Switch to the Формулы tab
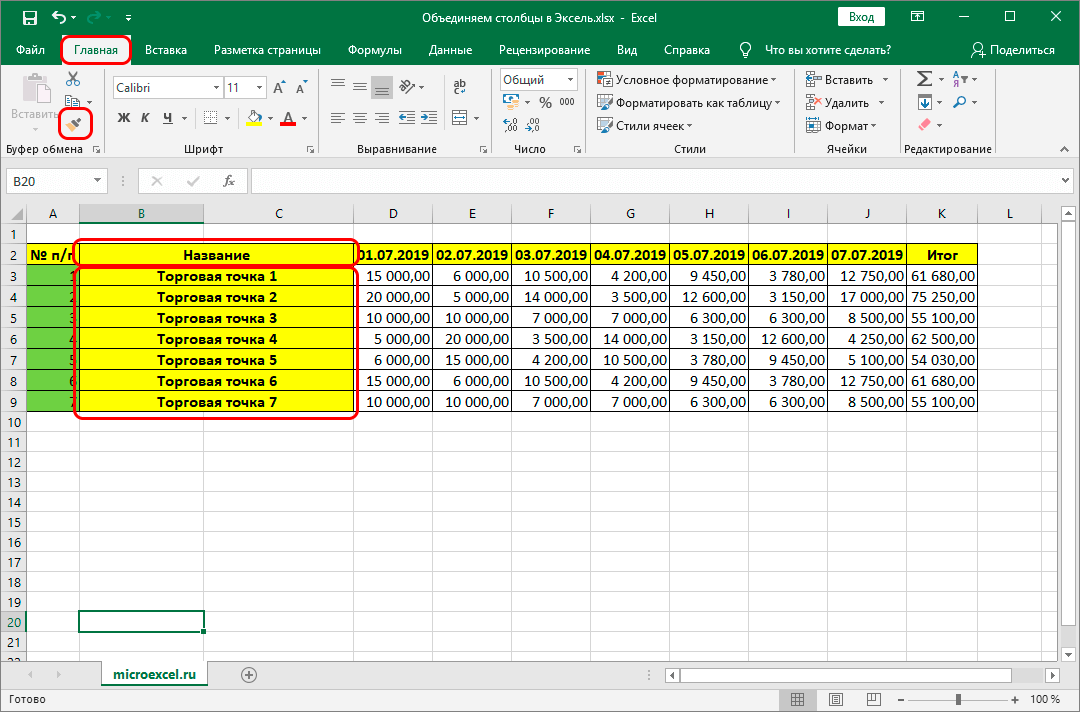The height and width of the screenshot is (712, 1080). pos(375,50)
